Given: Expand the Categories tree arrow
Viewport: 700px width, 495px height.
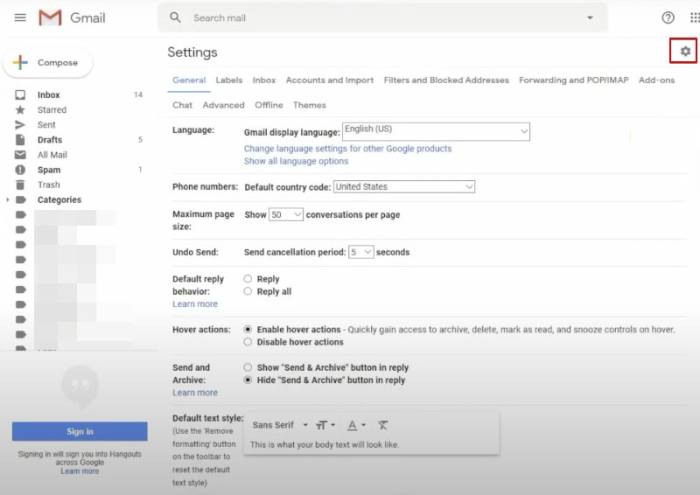Looking at the screenshot, I should click(x=8, y=200).
